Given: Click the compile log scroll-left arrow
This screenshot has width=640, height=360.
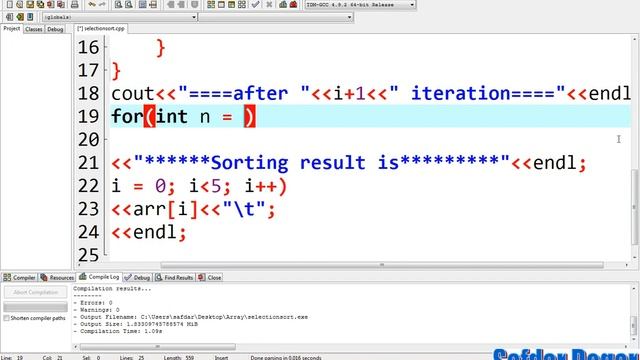Looking at the screenshot, I should point(76,347).
